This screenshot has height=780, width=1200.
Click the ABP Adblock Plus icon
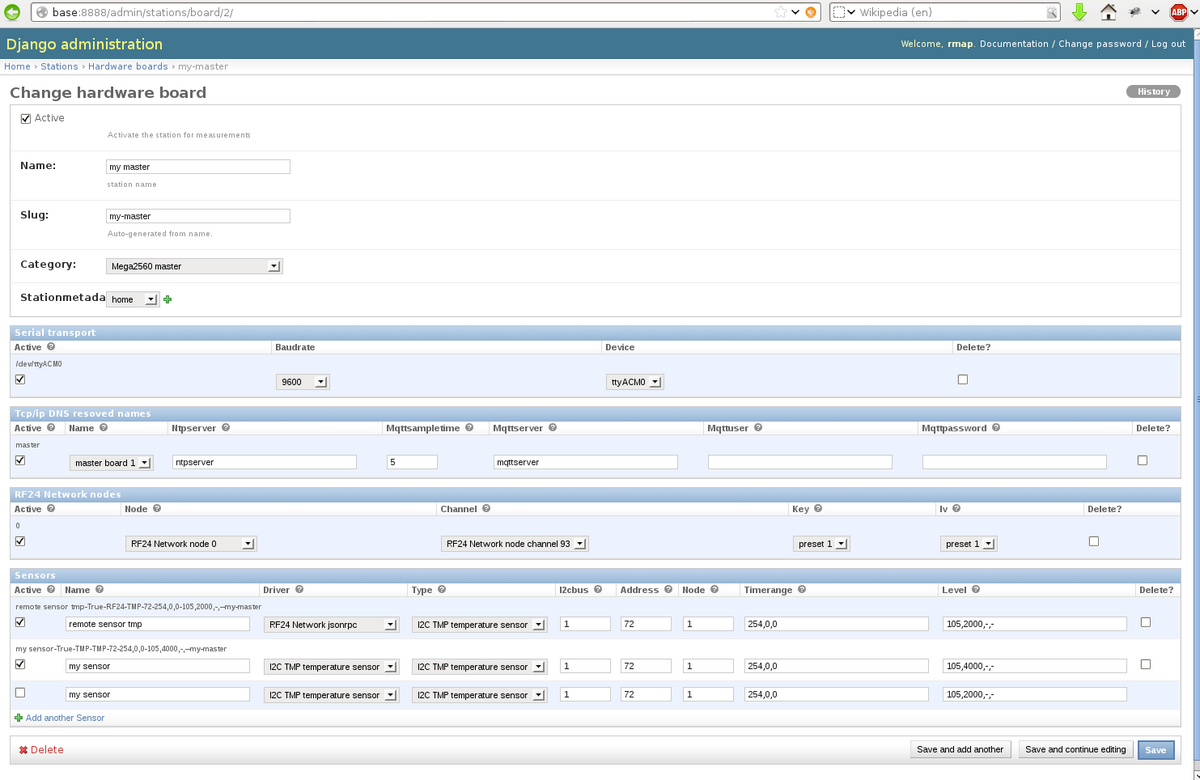click(1179, 12)
